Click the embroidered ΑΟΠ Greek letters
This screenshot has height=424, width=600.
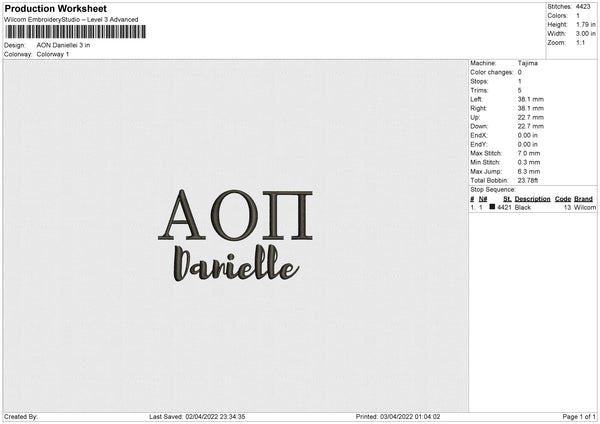235,215
